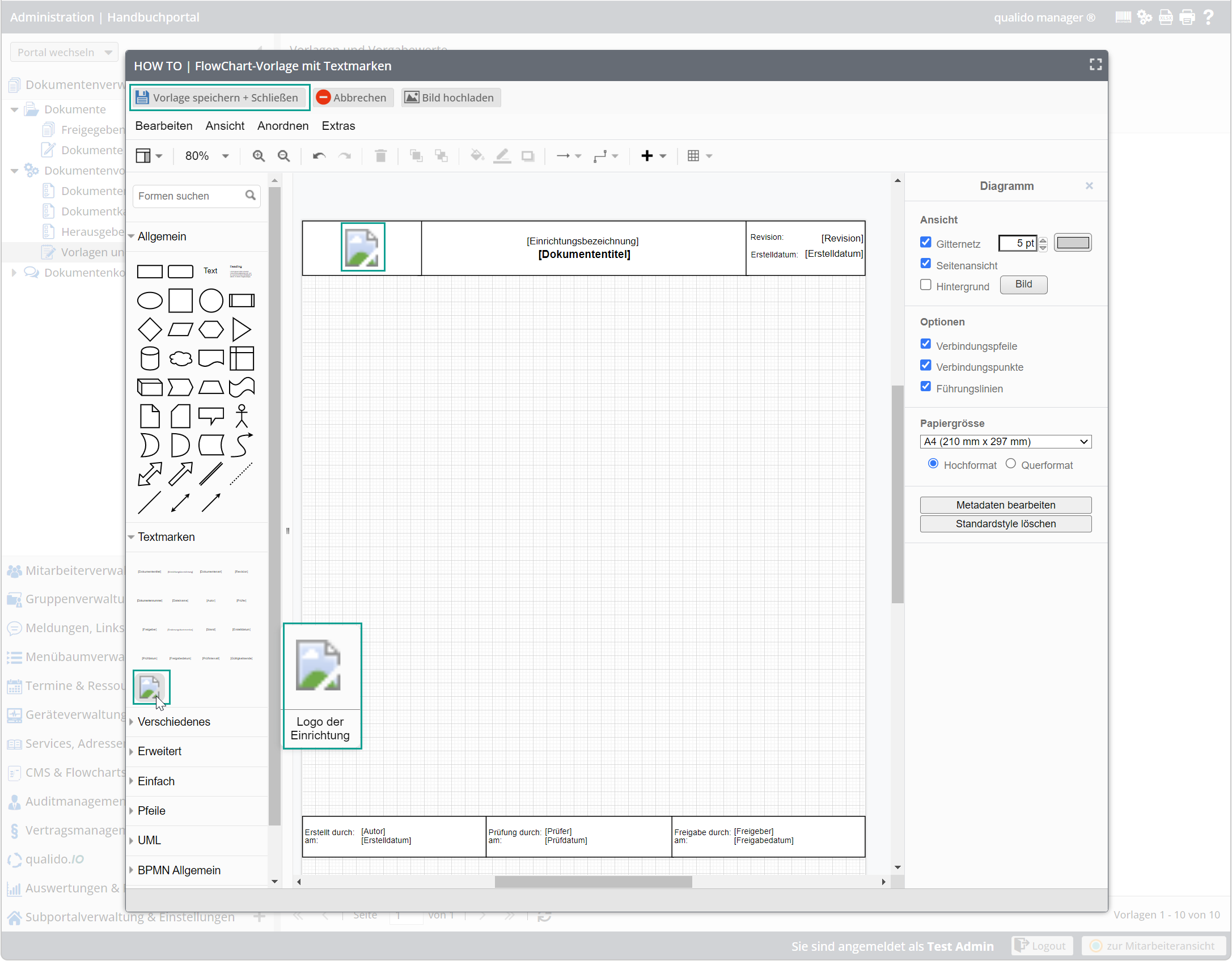Click the fullscreen icon in dialog header
The height and width of the screenshot is (961, 1232).
[x=1095, y=65]
